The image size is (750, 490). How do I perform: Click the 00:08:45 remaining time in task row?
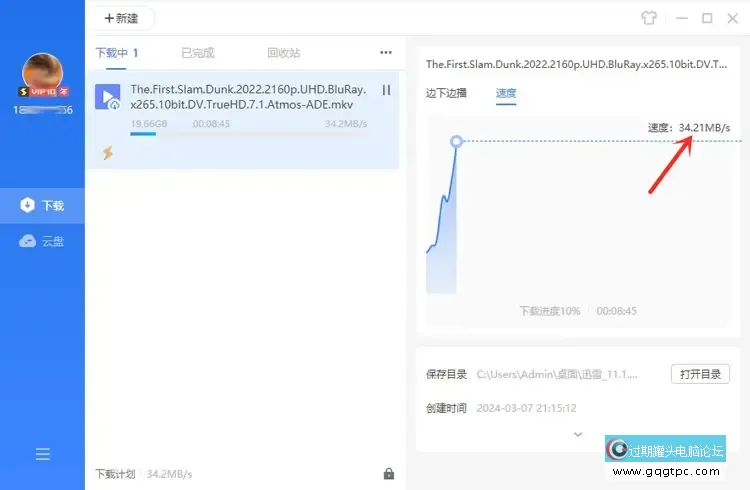pos(211,124)
